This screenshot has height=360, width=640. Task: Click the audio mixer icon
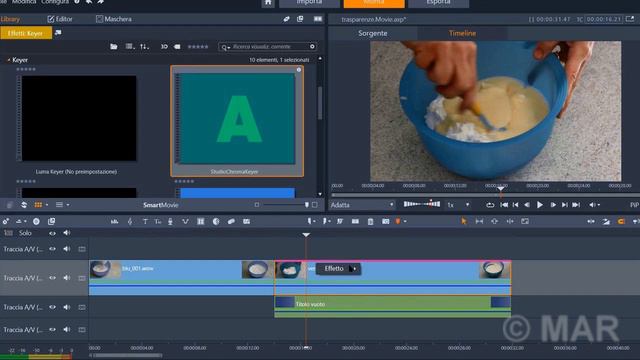point(114,221)
